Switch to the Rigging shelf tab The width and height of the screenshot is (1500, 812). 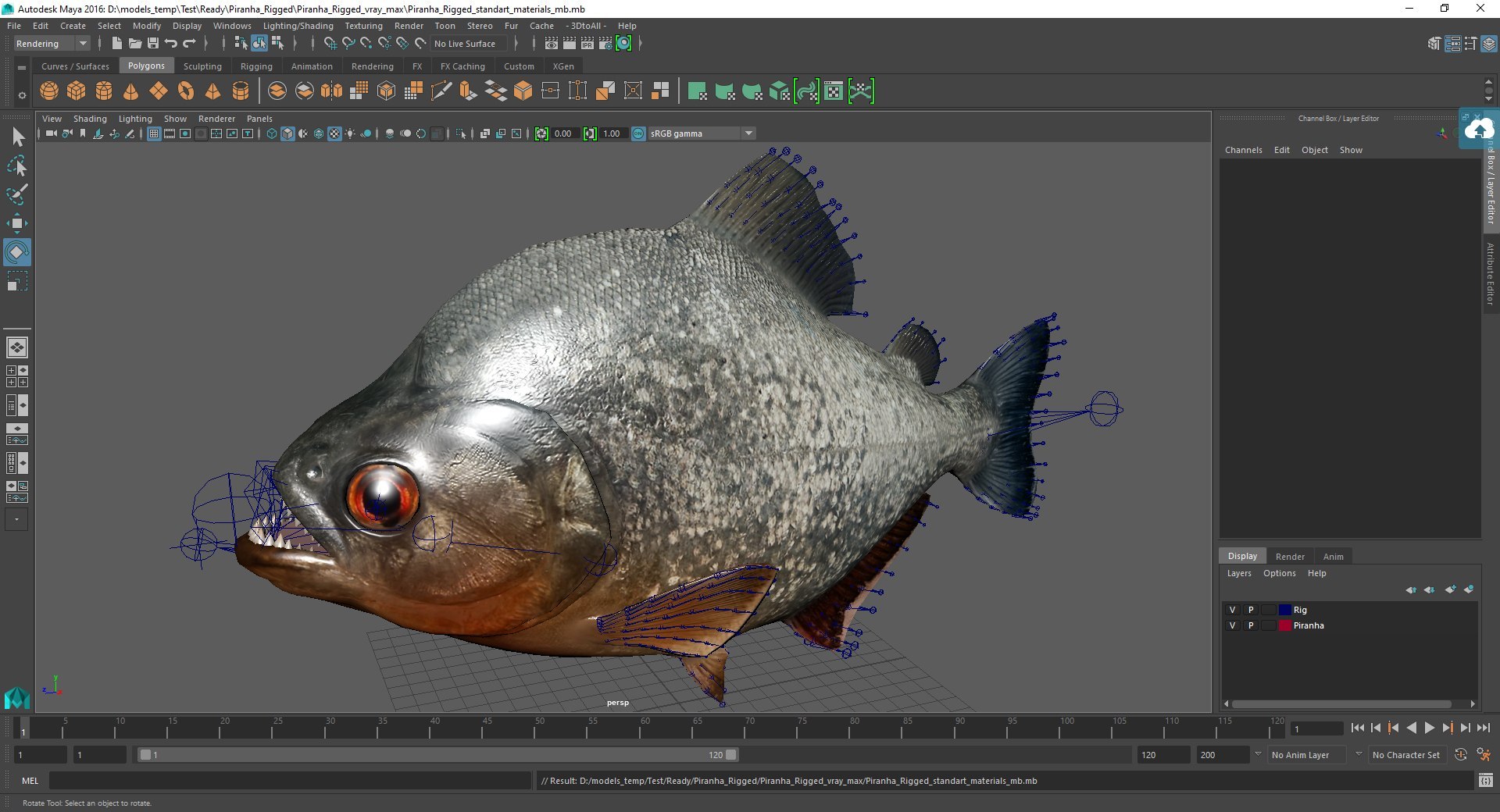[256, 66]
